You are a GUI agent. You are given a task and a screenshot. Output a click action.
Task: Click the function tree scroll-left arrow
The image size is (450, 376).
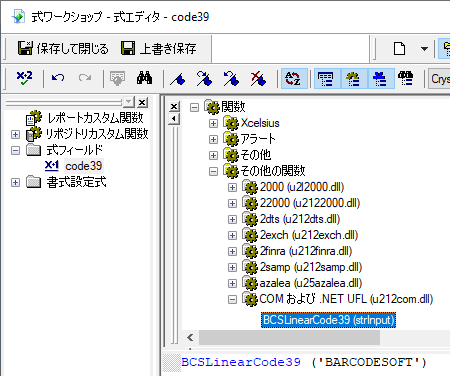[x=190, y=337]
